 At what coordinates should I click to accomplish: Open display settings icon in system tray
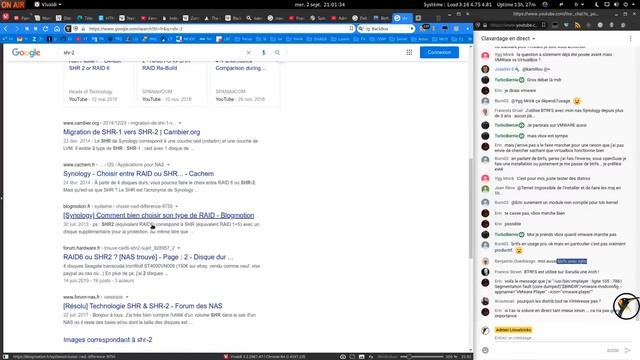pos(607,4)
